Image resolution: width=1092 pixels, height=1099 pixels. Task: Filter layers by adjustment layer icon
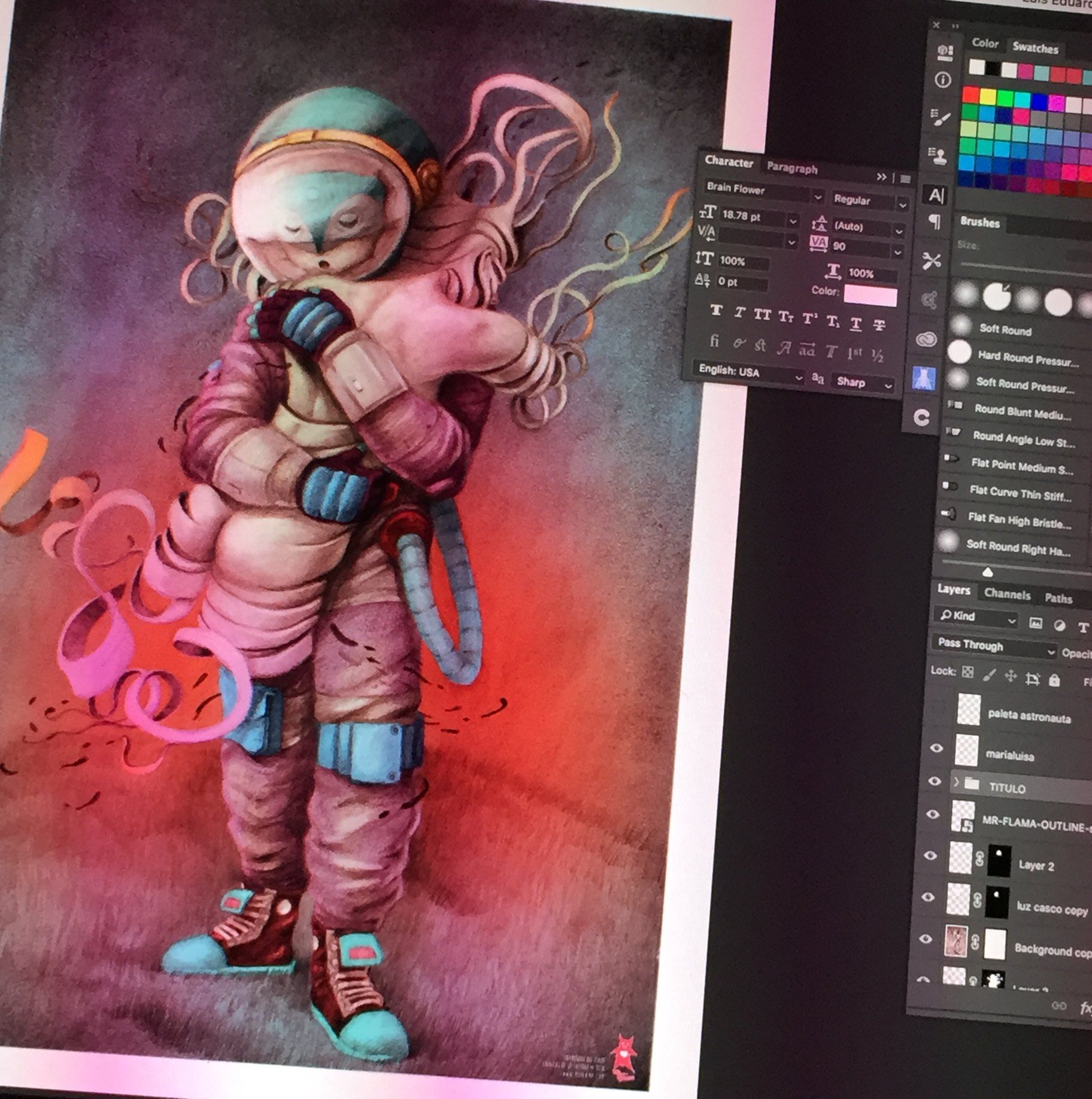1059,626
